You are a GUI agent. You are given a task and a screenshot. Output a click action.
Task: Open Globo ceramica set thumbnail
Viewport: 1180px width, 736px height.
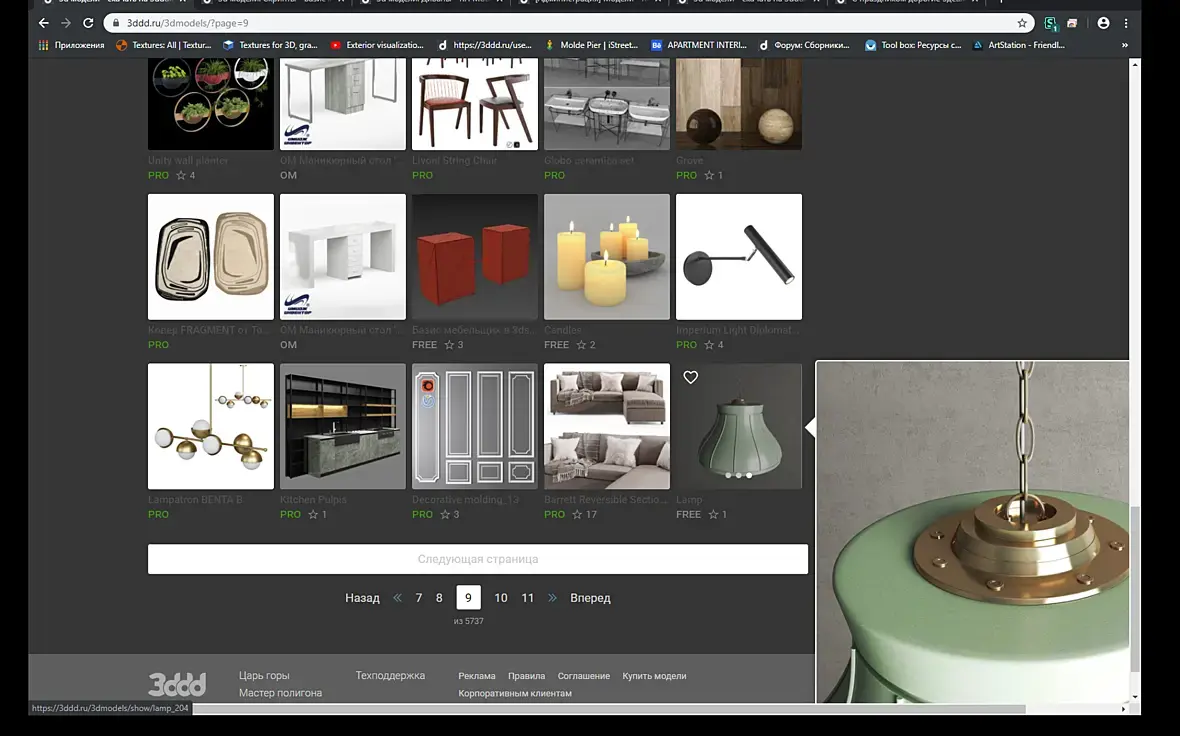(607, 104)
